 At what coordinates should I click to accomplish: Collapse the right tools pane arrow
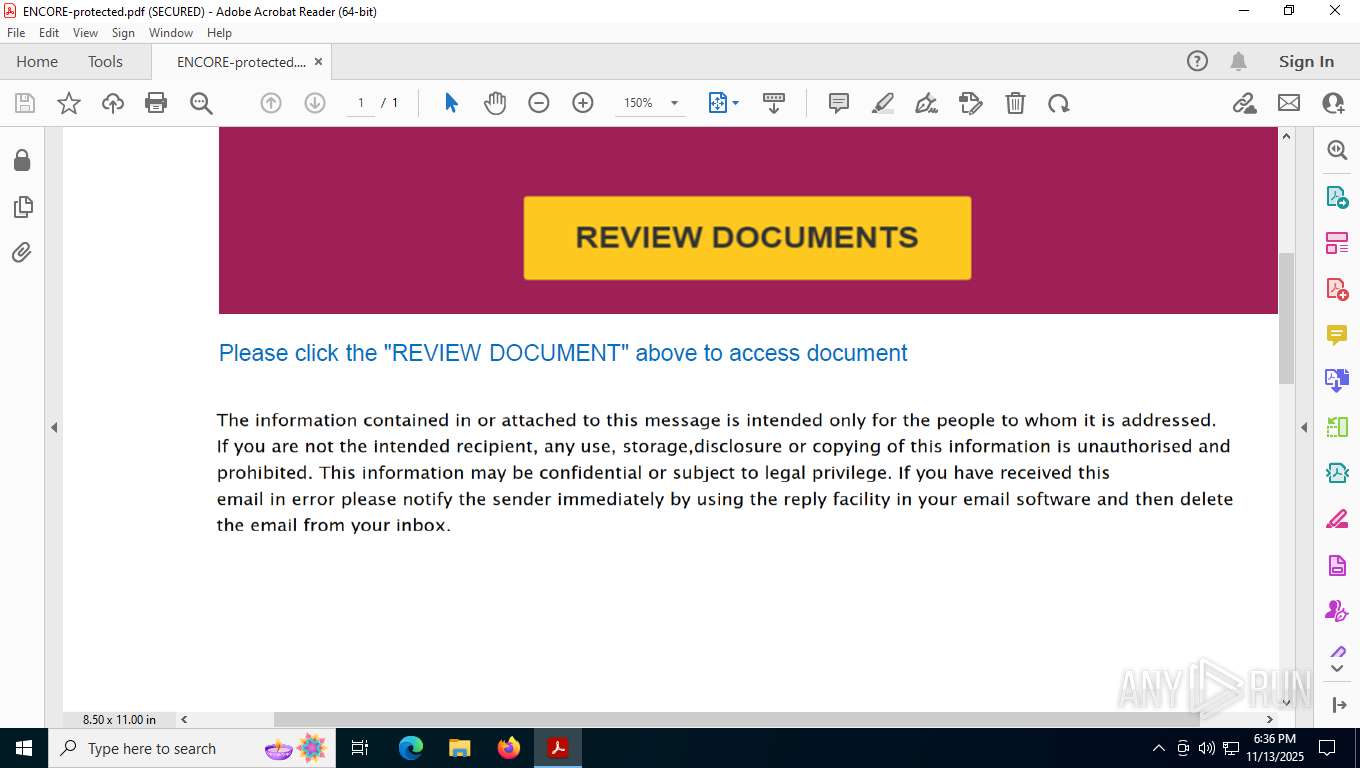(x=1304, y=427)
